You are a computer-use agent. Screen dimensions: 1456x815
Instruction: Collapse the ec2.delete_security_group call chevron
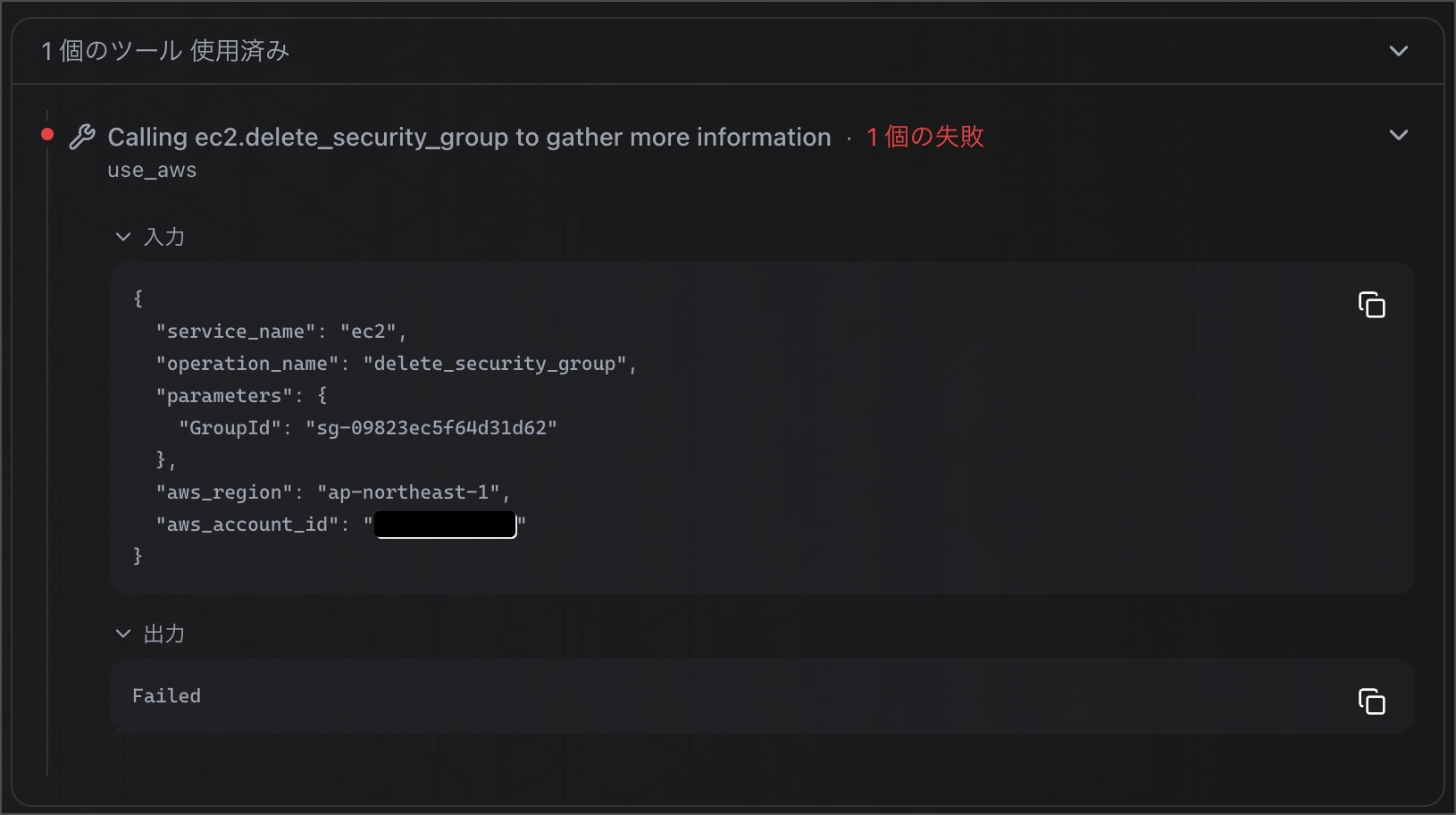click(1399, 135)
